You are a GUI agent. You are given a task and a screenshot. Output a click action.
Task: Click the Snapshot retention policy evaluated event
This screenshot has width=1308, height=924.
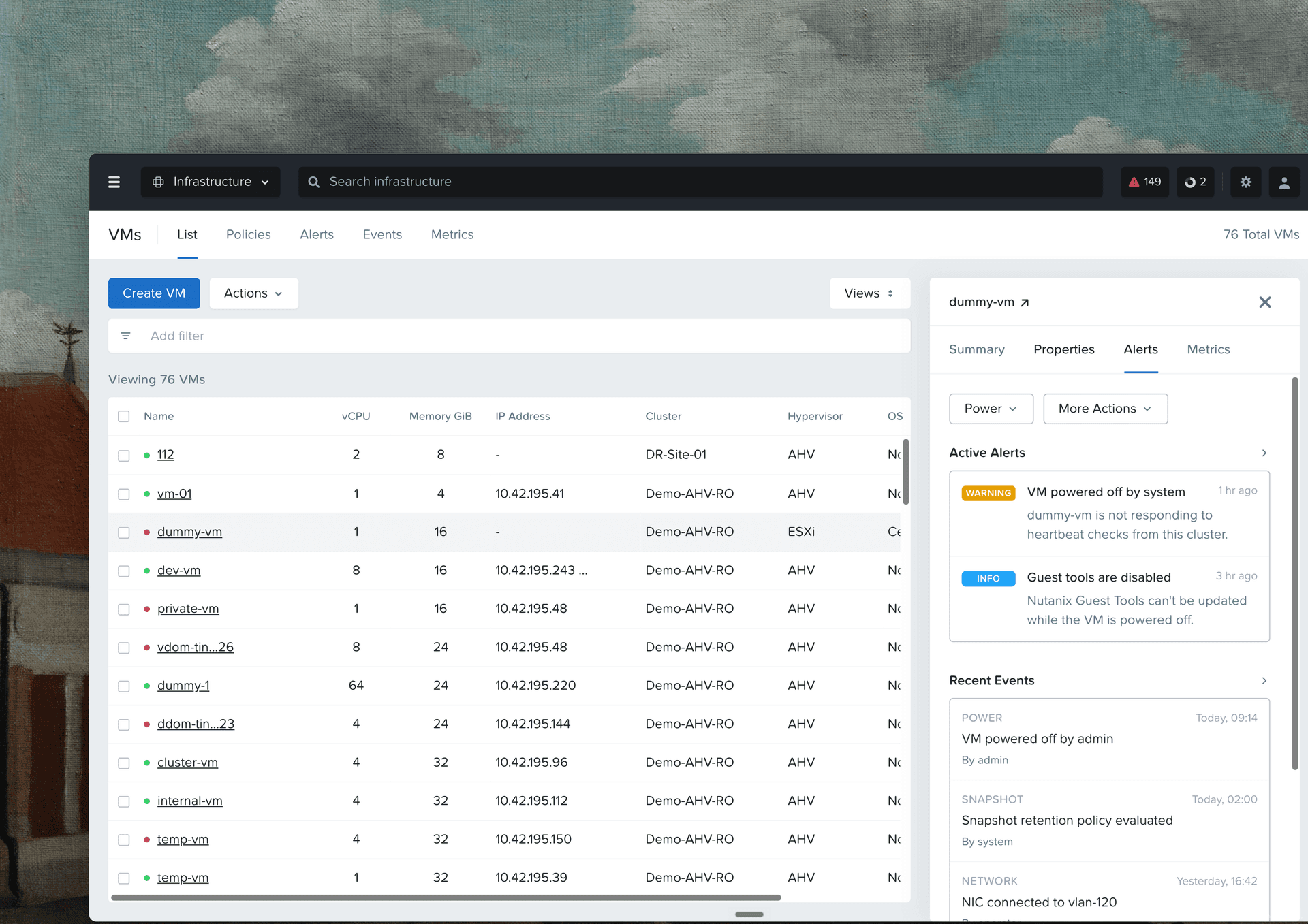click(x=1110, y=821)
